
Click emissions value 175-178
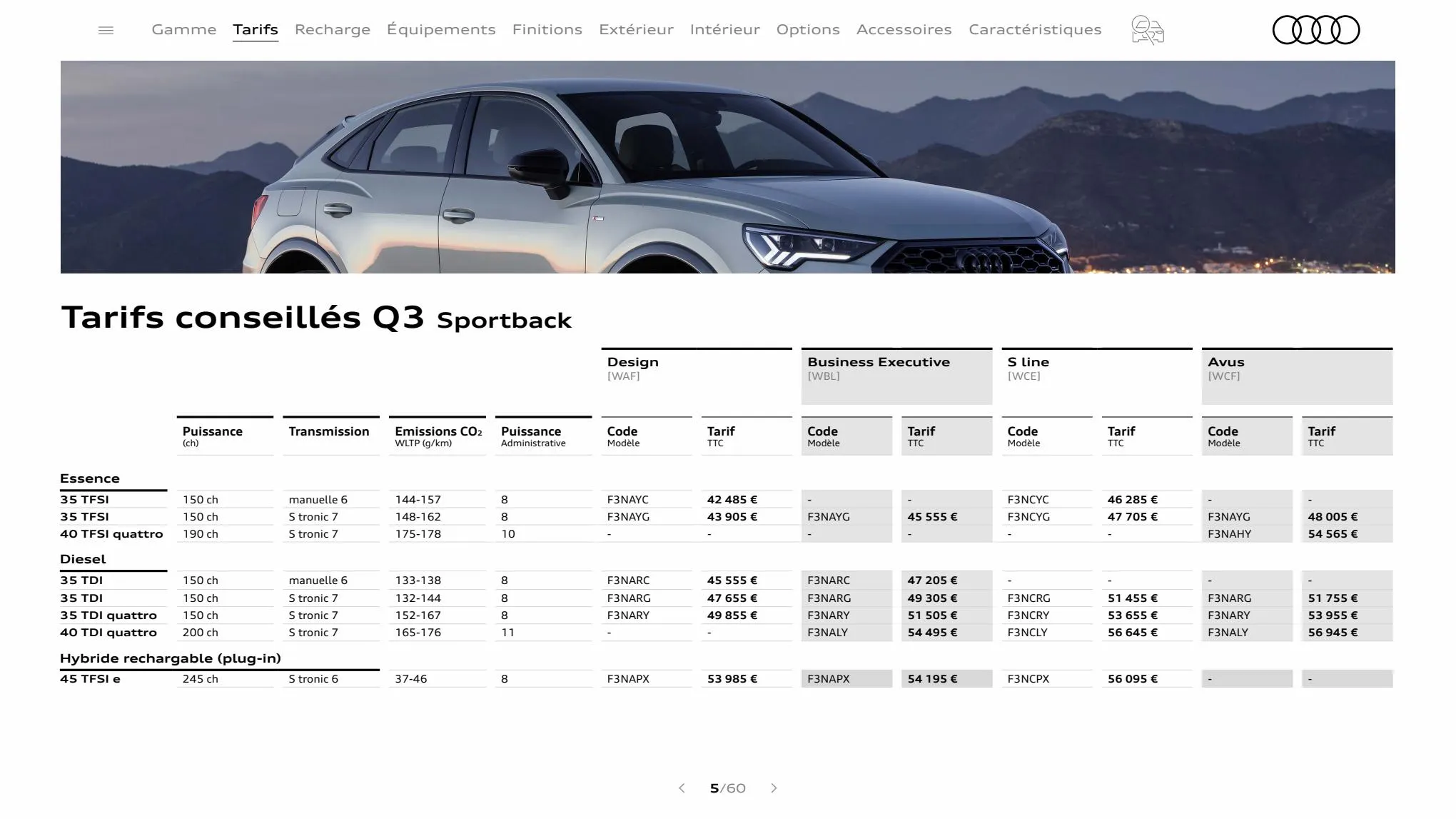pyautogui.click(x=418, y=534)
